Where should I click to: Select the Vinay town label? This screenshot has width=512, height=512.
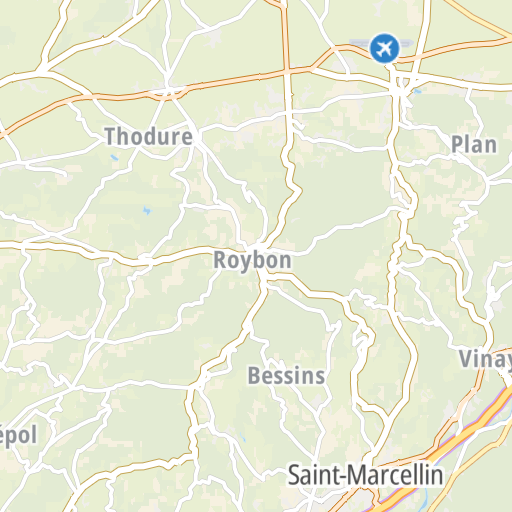(485, 359)
